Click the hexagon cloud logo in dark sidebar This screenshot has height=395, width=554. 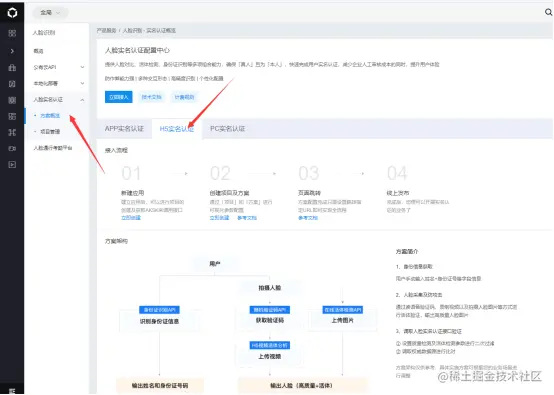12,13
